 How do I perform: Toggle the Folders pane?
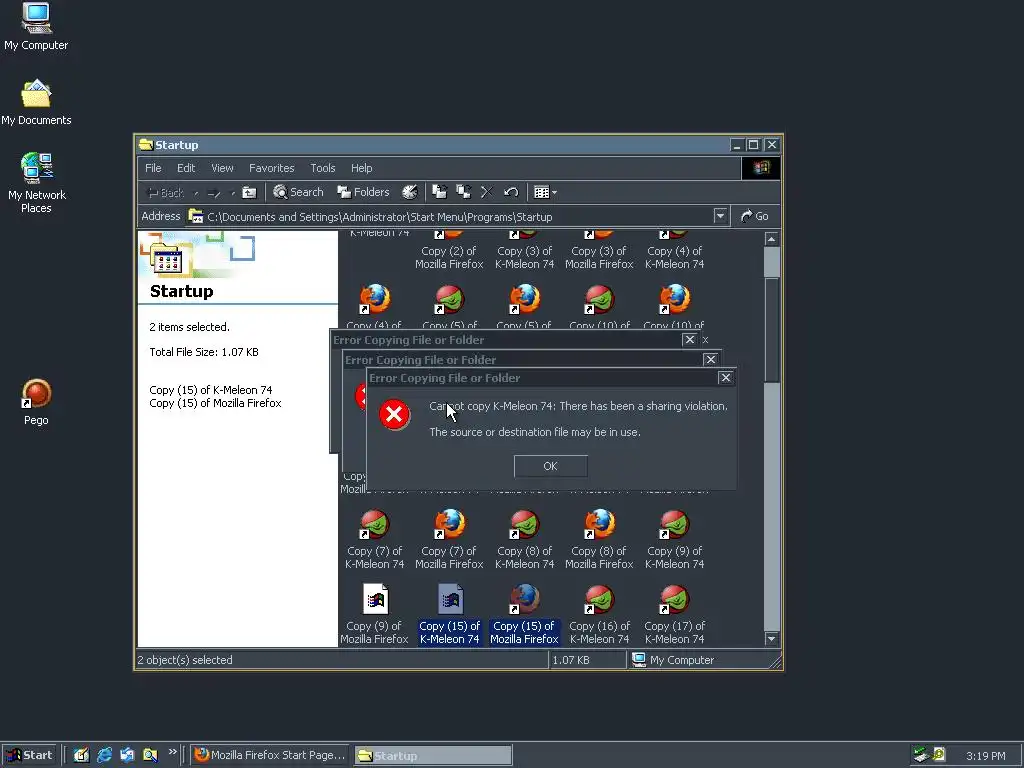click(363, 192)
